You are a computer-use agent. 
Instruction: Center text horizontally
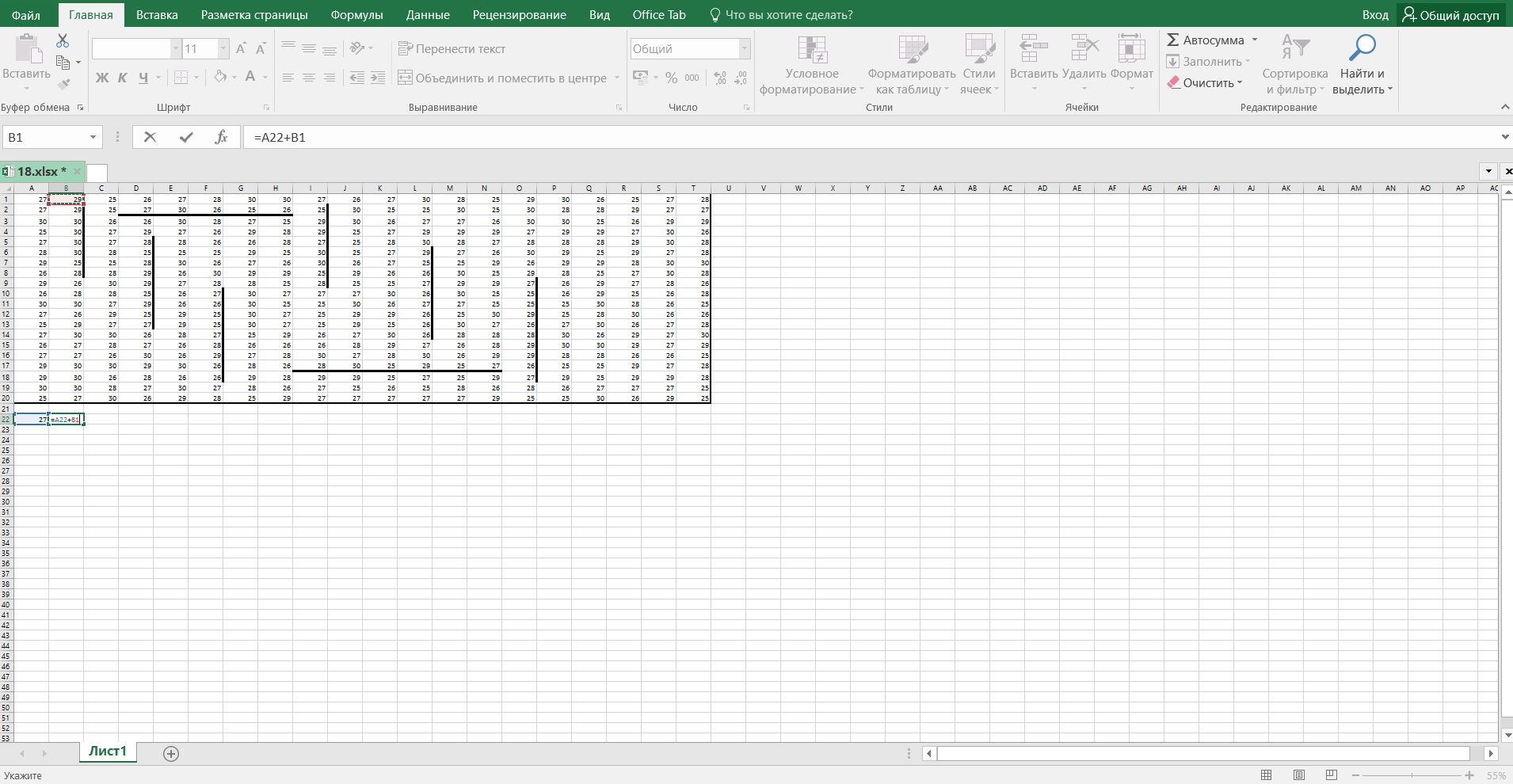coord(309,78)
